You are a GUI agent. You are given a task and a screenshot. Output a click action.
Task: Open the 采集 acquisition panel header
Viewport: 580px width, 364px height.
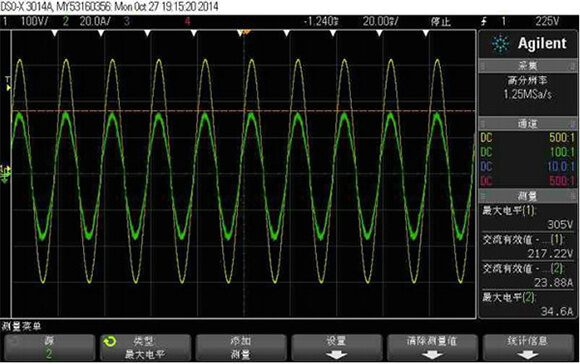(527, 66)
